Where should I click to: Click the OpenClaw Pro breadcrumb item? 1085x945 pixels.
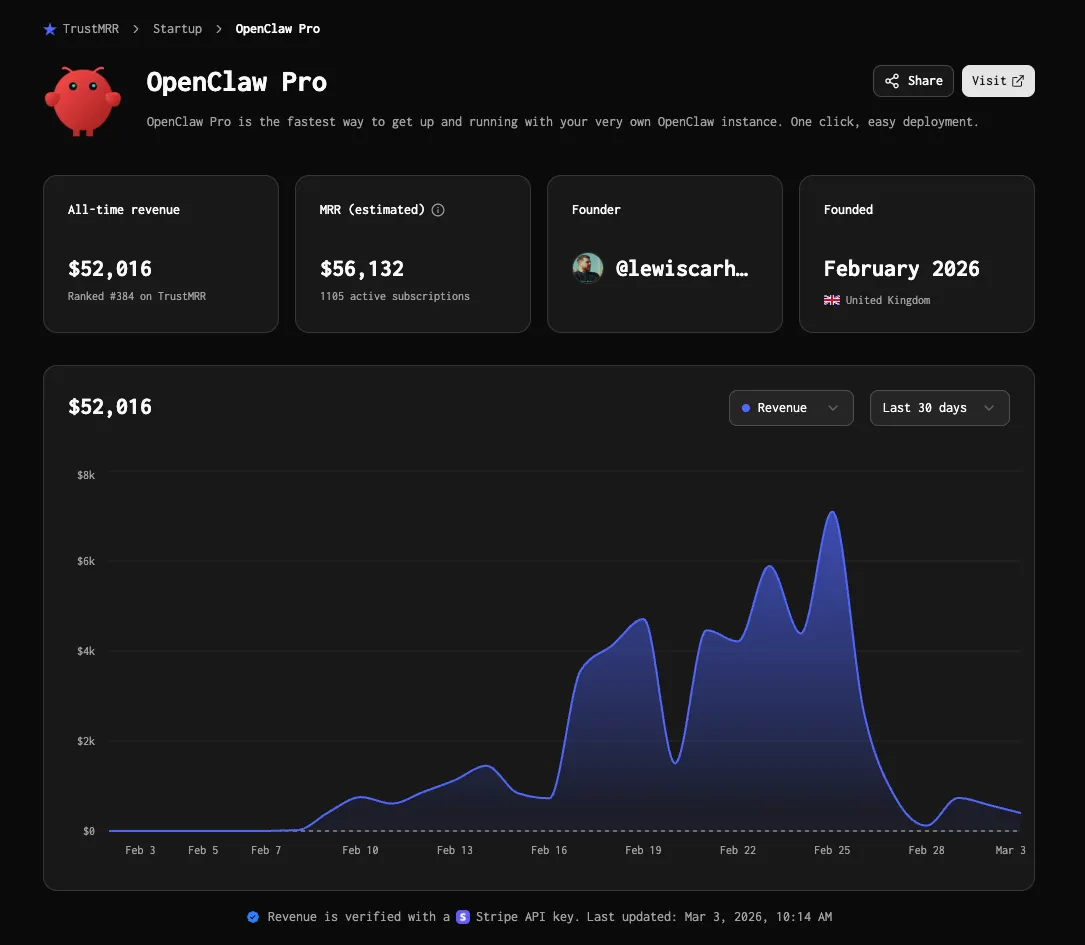click(x=277, y=29)
